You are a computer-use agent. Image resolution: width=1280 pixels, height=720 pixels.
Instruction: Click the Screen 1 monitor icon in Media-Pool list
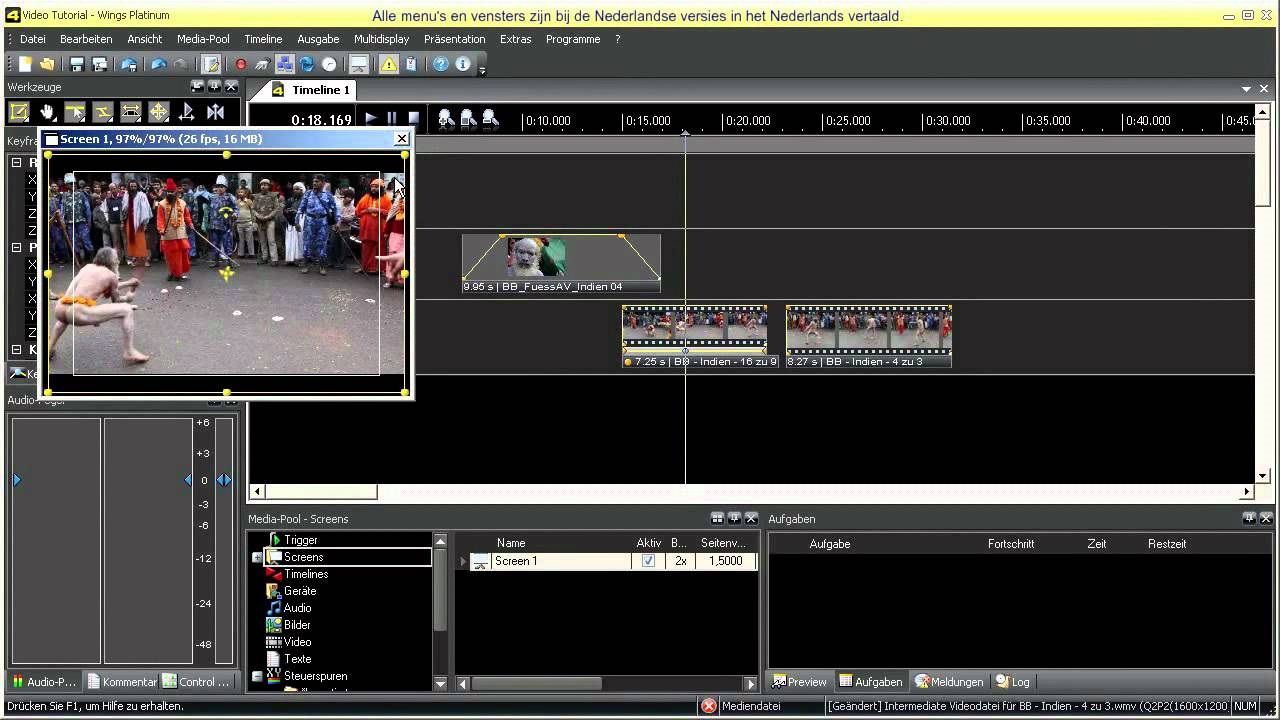point(481,561)
